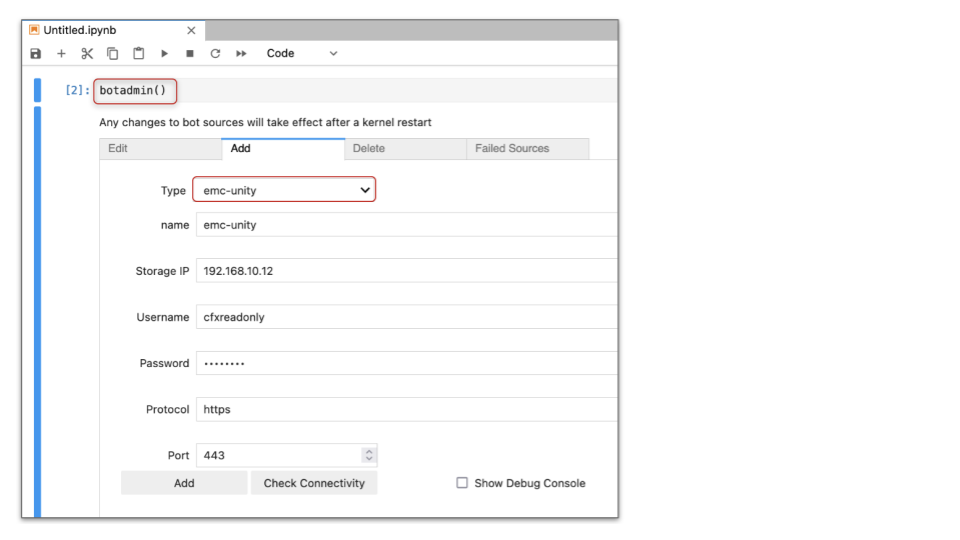This screenshot has height=540, width=960.
Task: Click the Check Connectivity button
Action: click(314, 483)
